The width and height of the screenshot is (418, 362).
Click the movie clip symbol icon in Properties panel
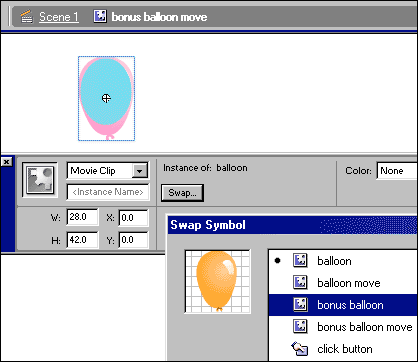[x=40, y=180]
